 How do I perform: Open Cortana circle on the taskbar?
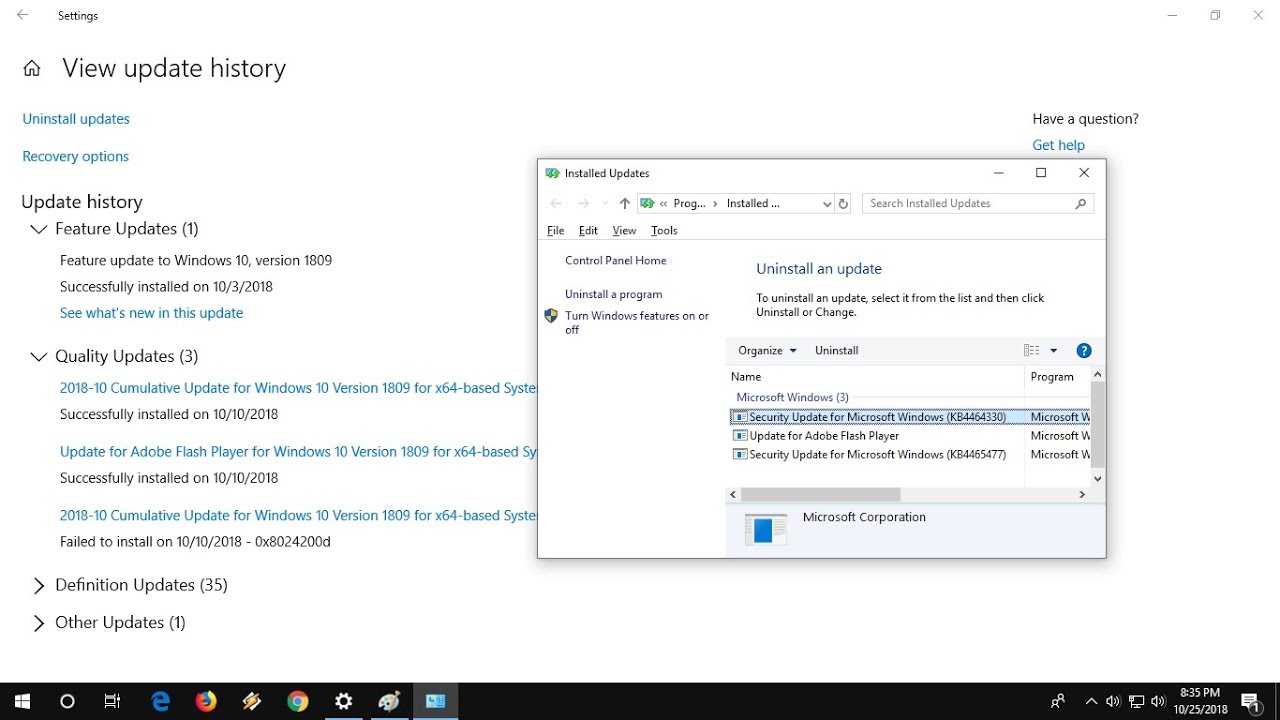(67, 701)
